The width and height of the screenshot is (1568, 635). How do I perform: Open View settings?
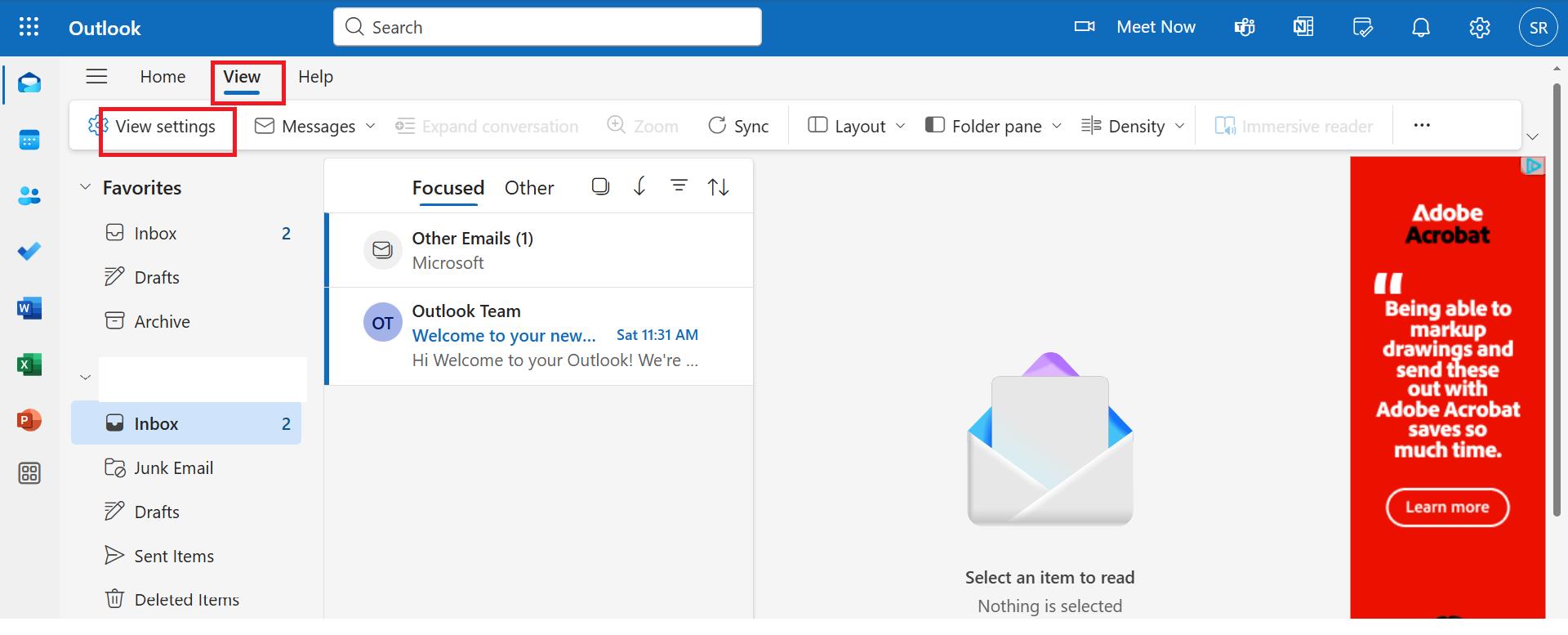click(x=152, y=126)
